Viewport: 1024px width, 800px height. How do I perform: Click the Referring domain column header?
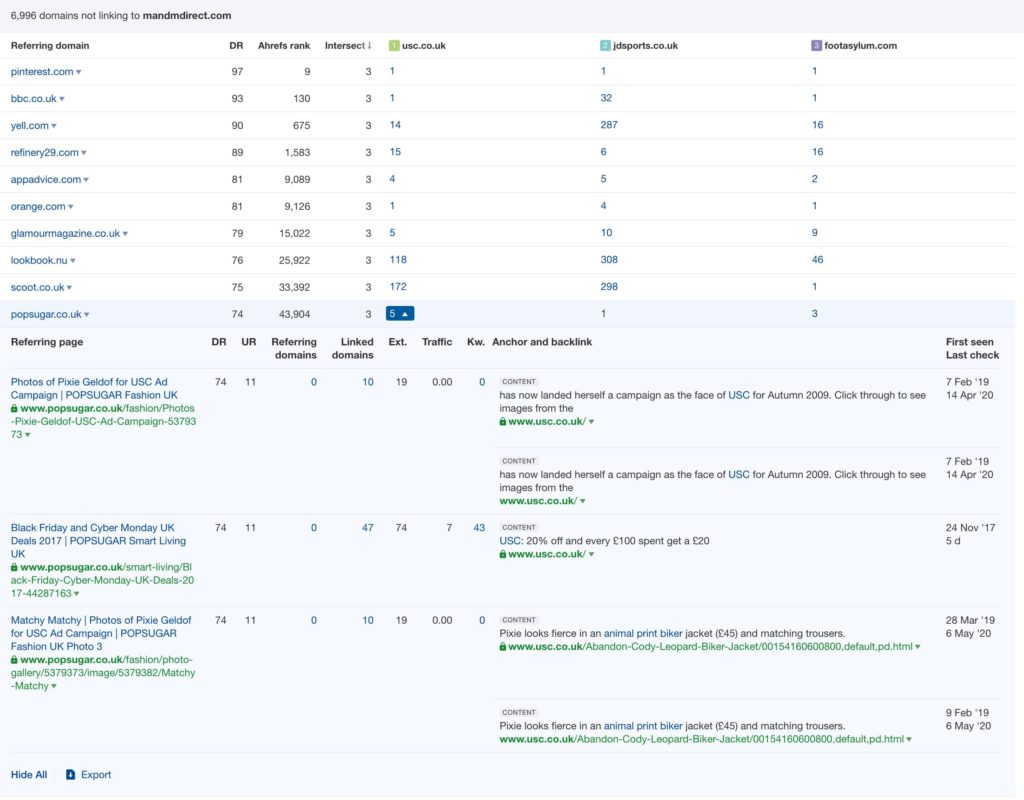50,46
